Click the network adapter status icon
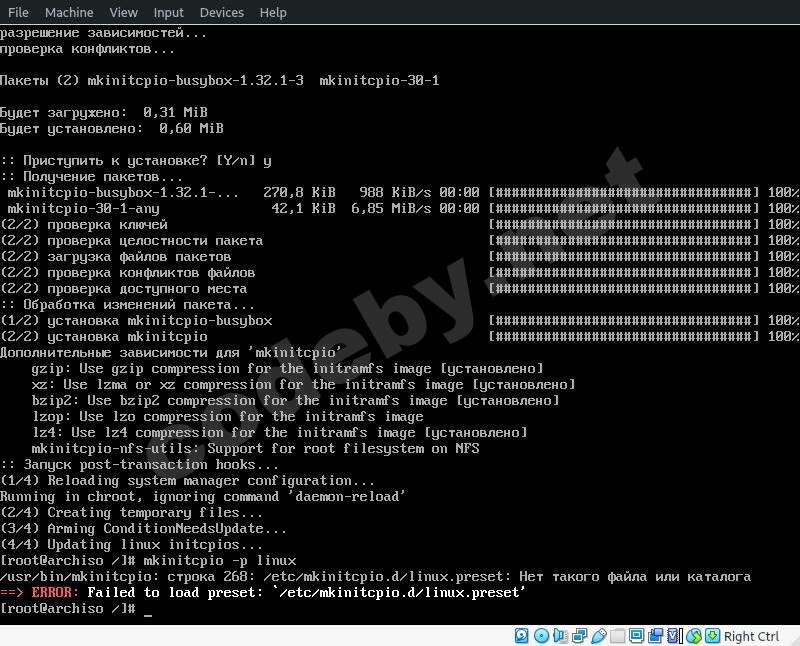The image size is (800, 646). [x=580, y=635]
